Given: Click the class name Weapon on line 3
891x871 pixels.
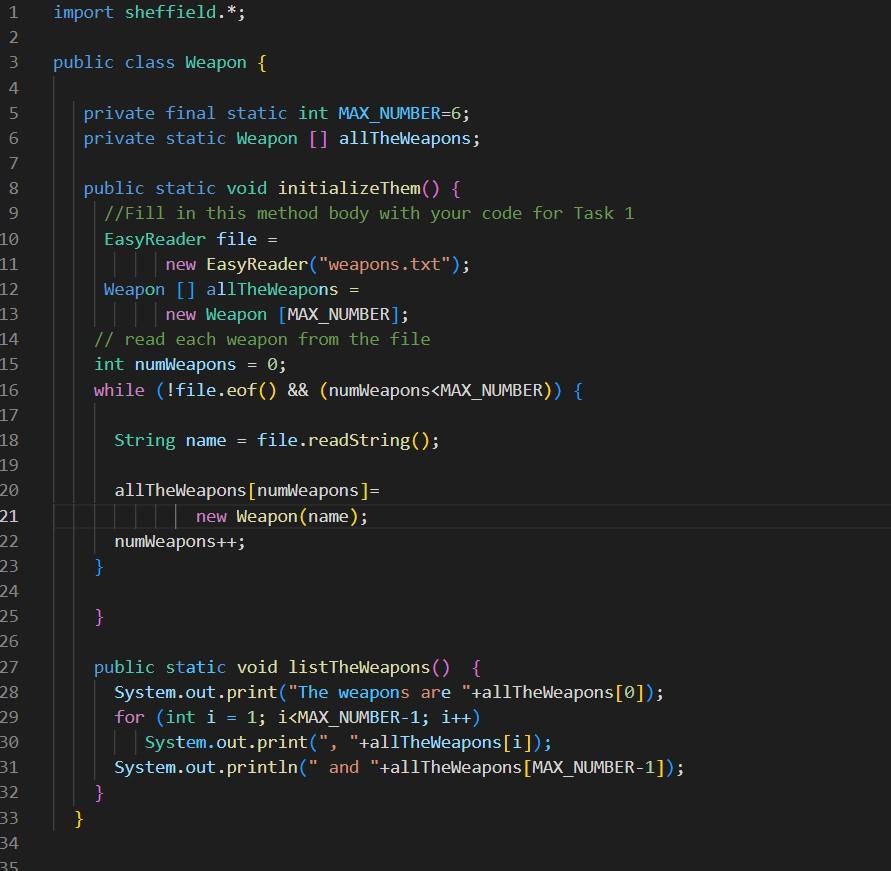Looking at the screenshot, I should 215,62.
